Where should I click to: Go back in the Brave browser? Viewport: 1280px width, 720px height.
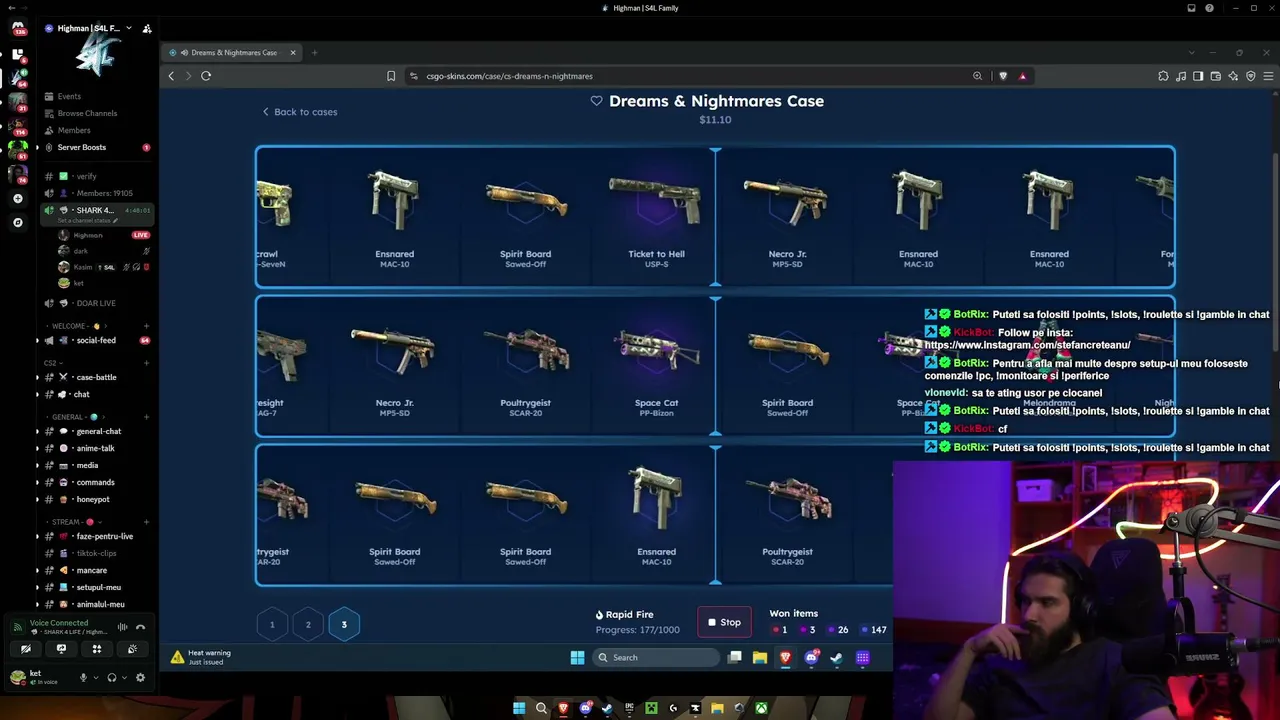coord(171,76)
